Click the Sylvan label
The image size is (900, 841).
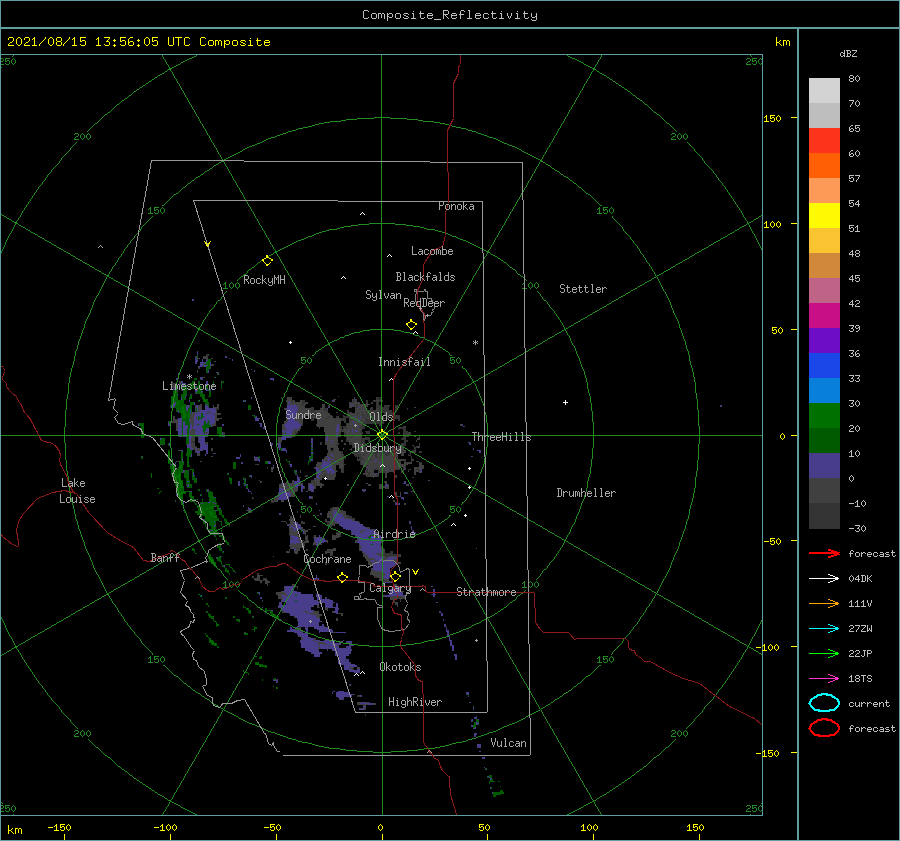click(x=383, y=295)
